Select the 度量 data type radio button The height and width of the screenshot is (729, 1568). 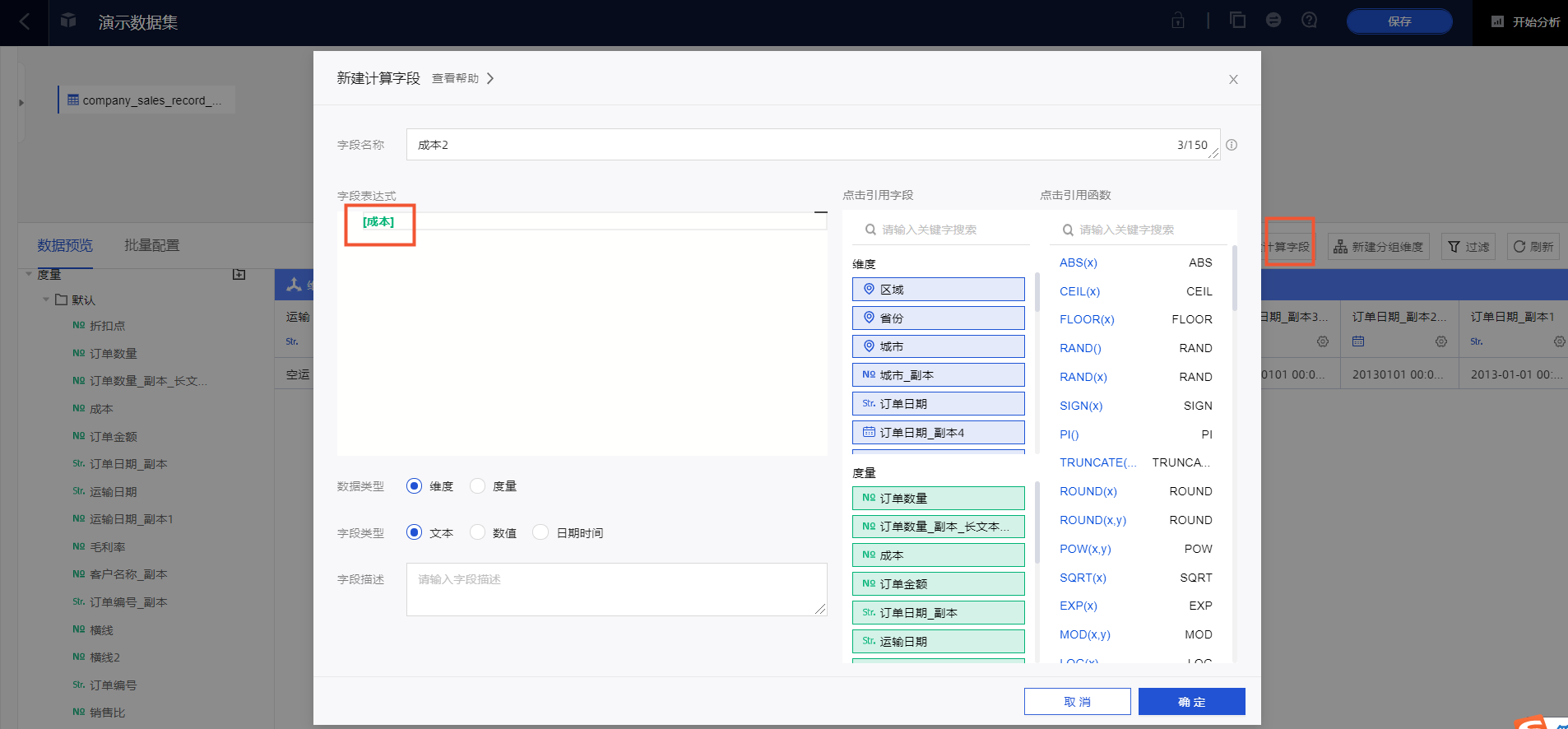click(x=478, y=486)
